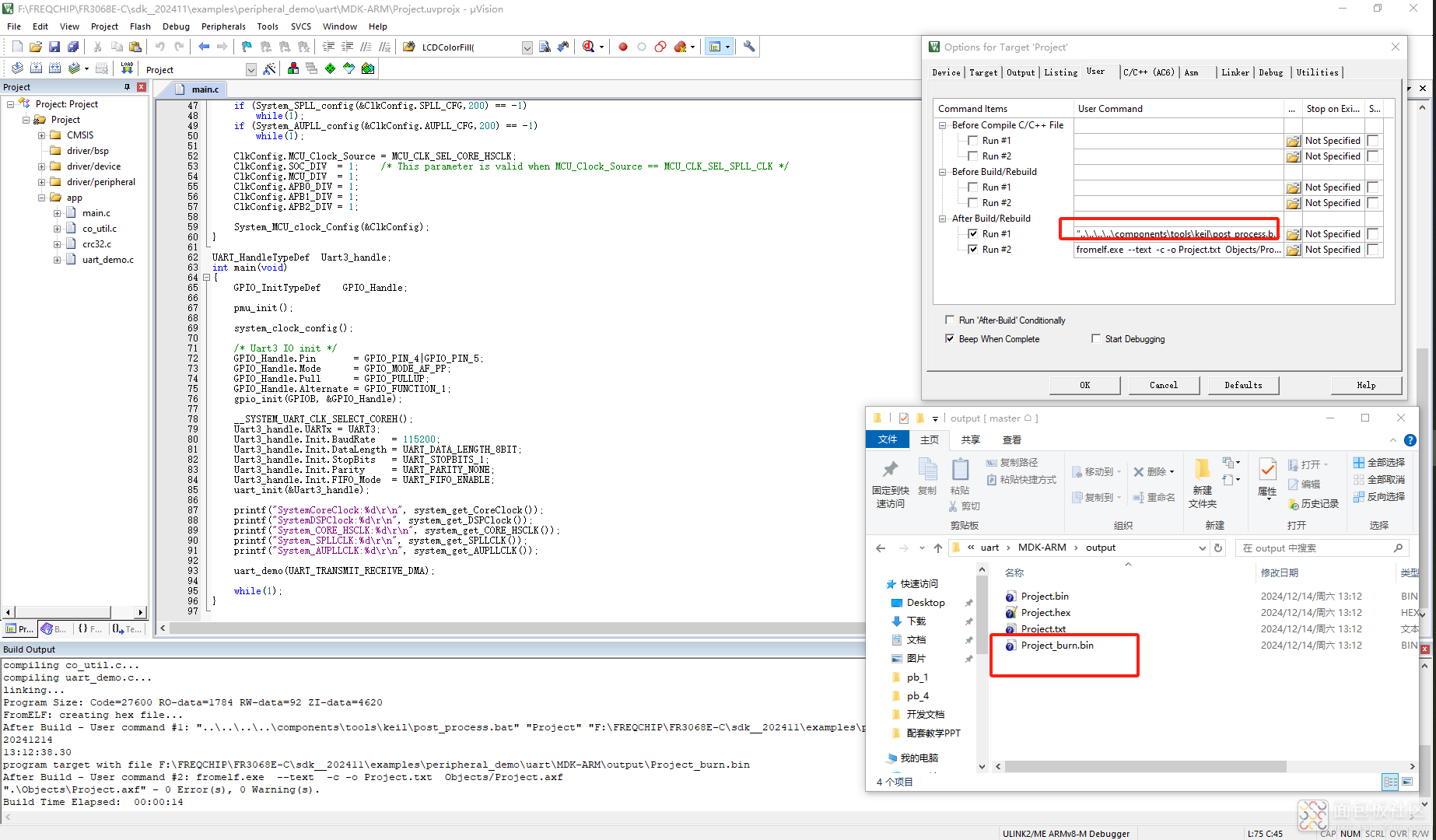Select Project_burn.bin file in Explorer
Viewport: 1436px width, 840px height.
click(x=1056, y=646)
